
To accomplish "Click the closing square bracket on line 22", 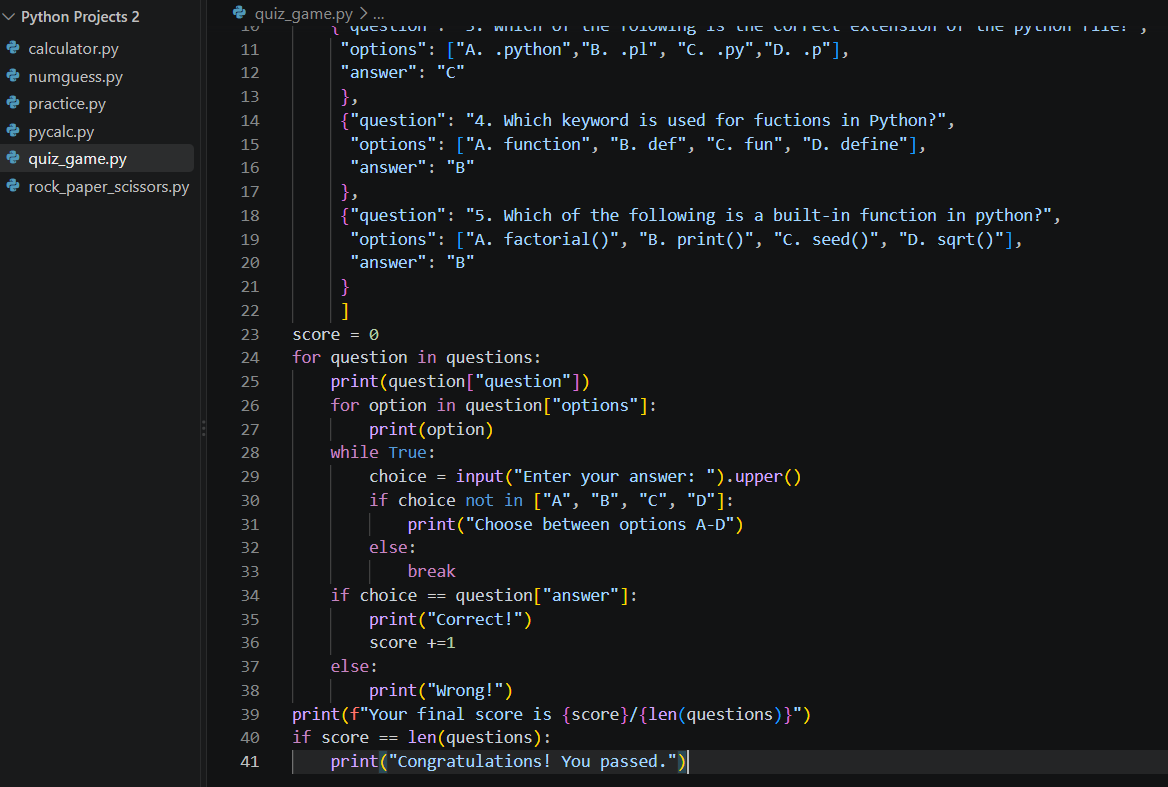I will pyautogui.click(x=345, y=310).
